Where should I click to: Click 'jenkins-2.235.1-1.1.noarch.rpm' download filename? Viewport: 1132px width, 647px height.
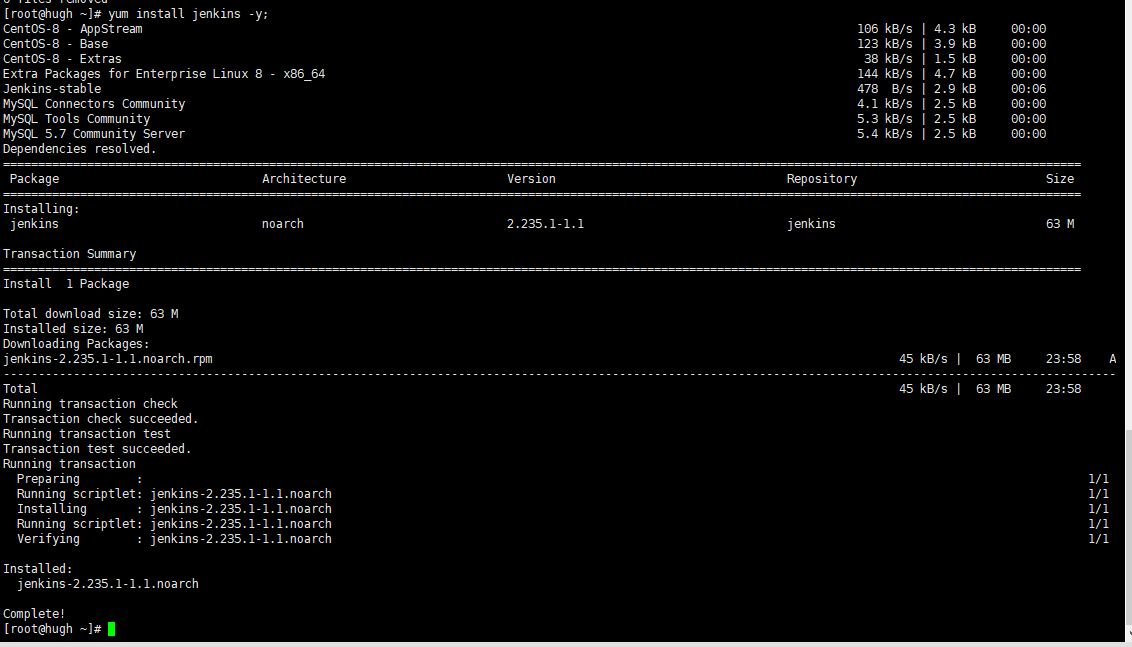coord(108,359)
